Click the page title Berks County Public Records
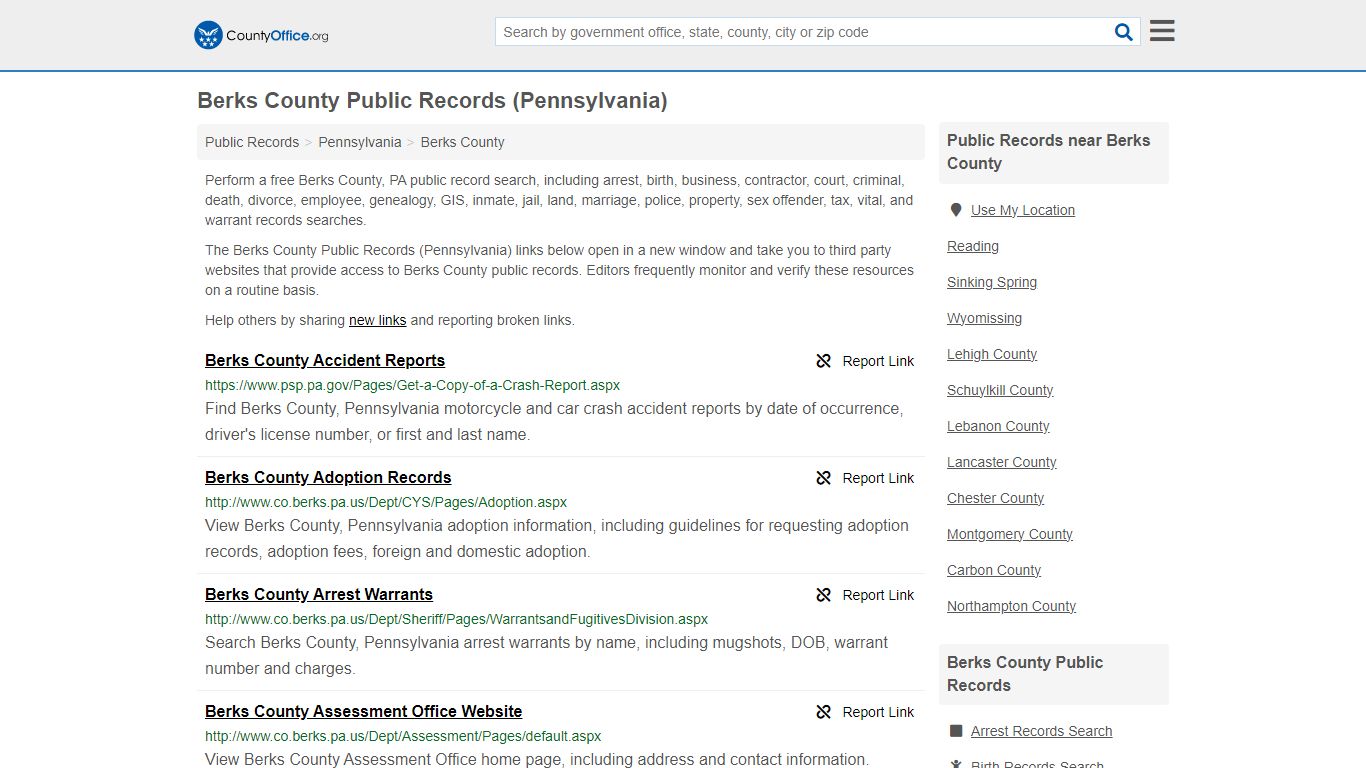This screenshot has width=1366, height=768. pos(432,101)
